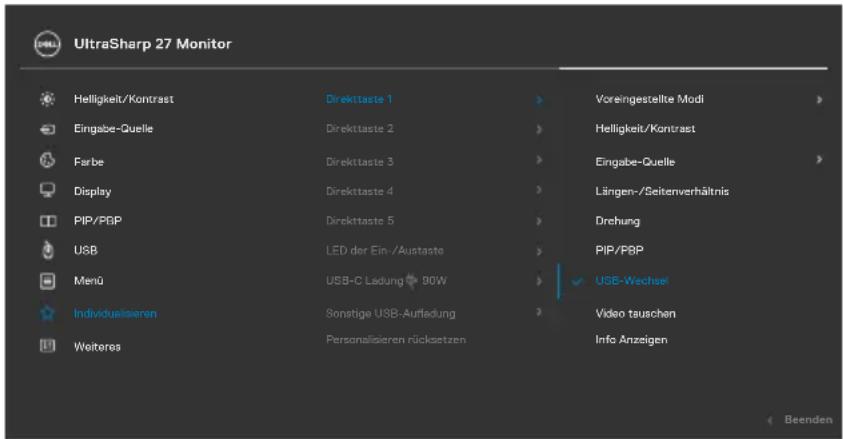Choose Drehung shortcut function
Viewport: 843px width, 439px height.
click(617, 221)
